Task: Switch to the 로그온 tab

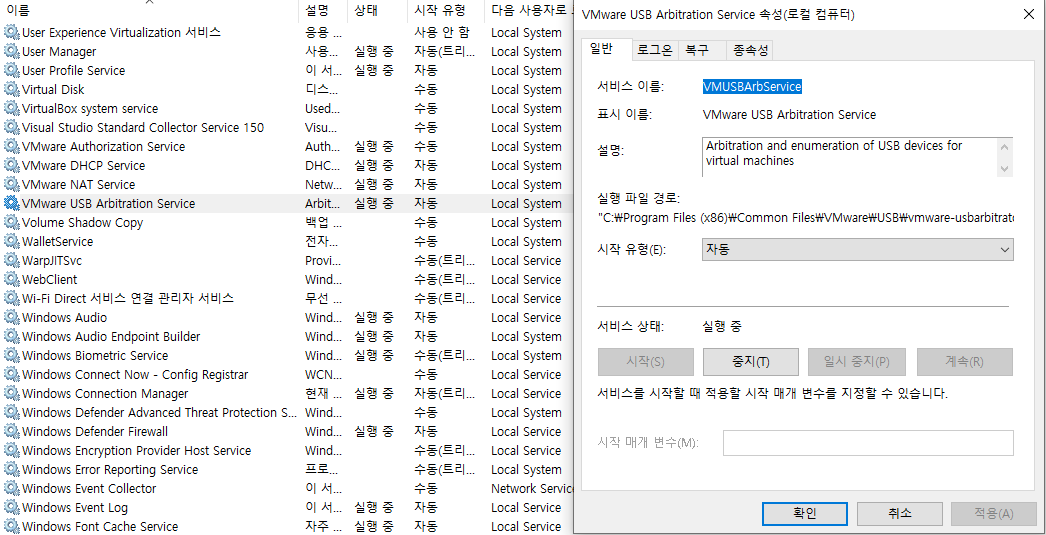Action: [x=654, y=50]
